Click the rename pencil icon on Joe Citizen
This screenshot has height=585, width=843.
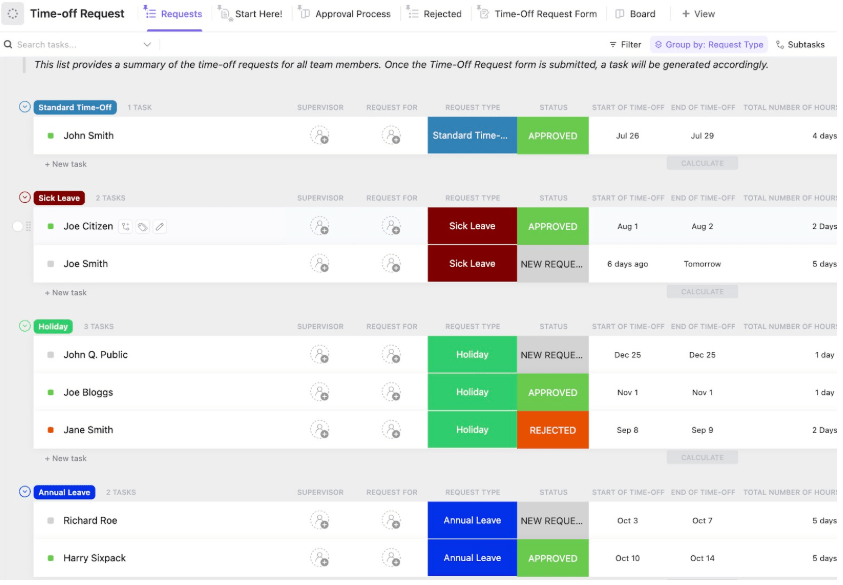coord(159,227)
